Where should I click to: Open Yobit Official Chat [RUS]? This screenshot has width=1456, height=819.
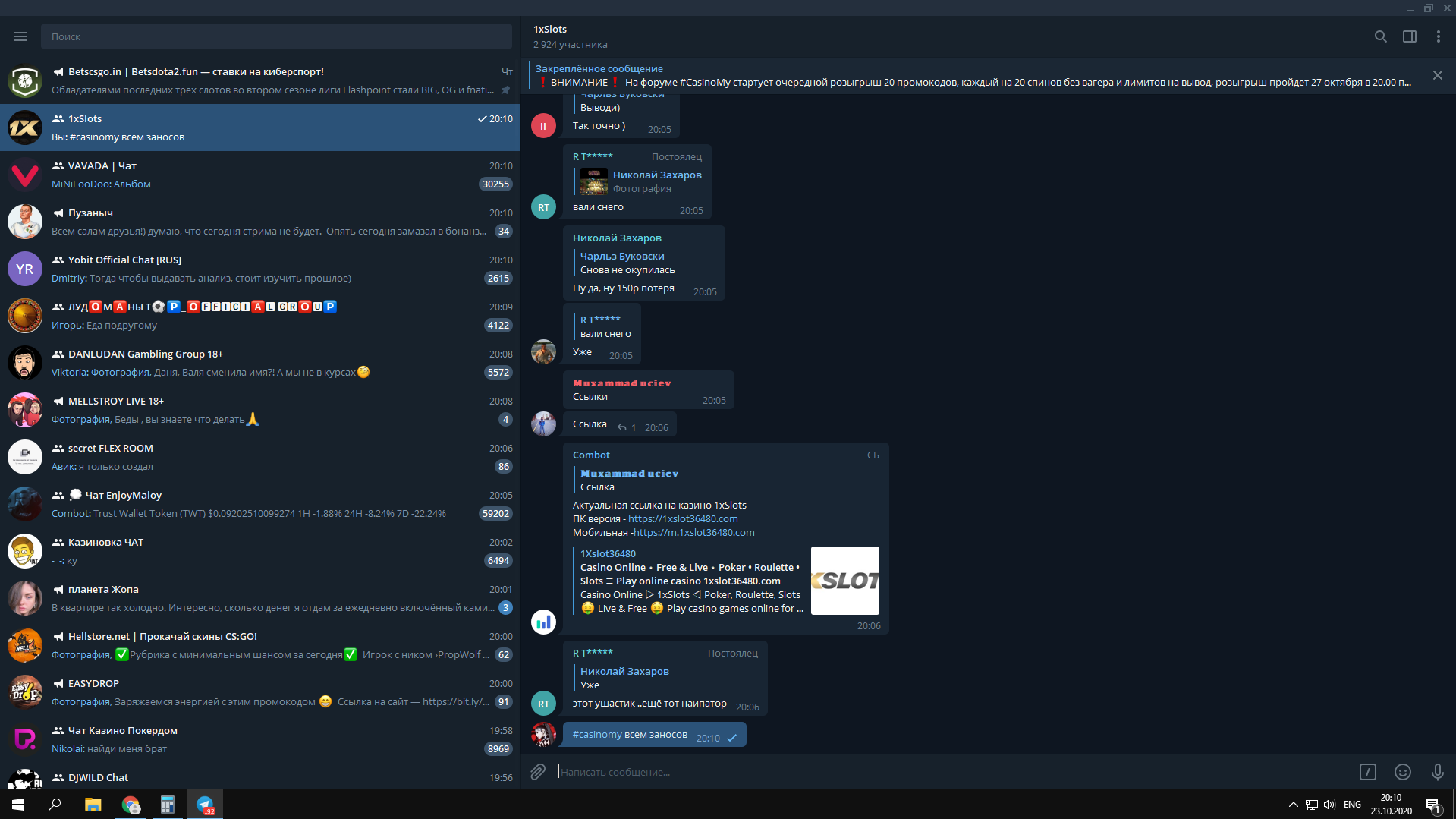pos(260,269)
